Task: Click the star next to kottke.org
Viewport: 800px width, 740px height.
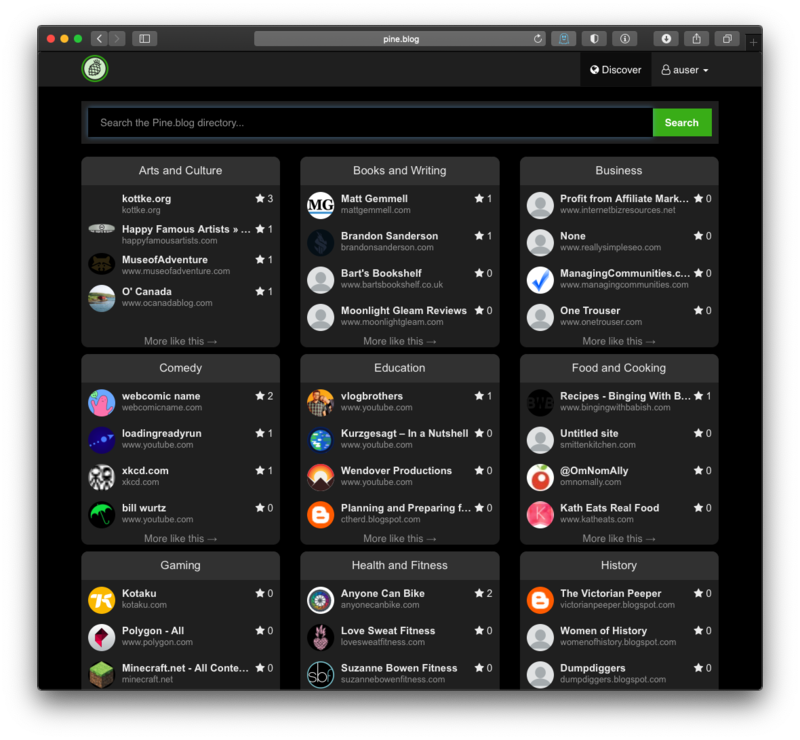Action: [260, 199]
